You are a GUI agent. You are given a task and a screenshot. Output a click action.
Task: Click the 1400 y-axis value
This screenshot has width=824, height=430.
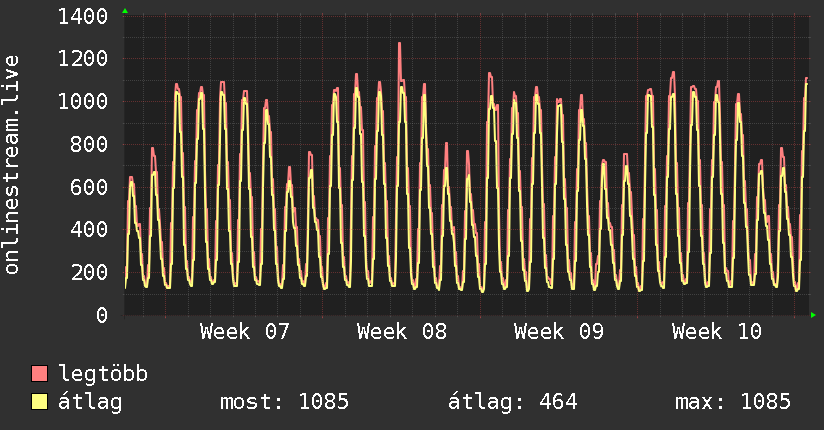83,17
